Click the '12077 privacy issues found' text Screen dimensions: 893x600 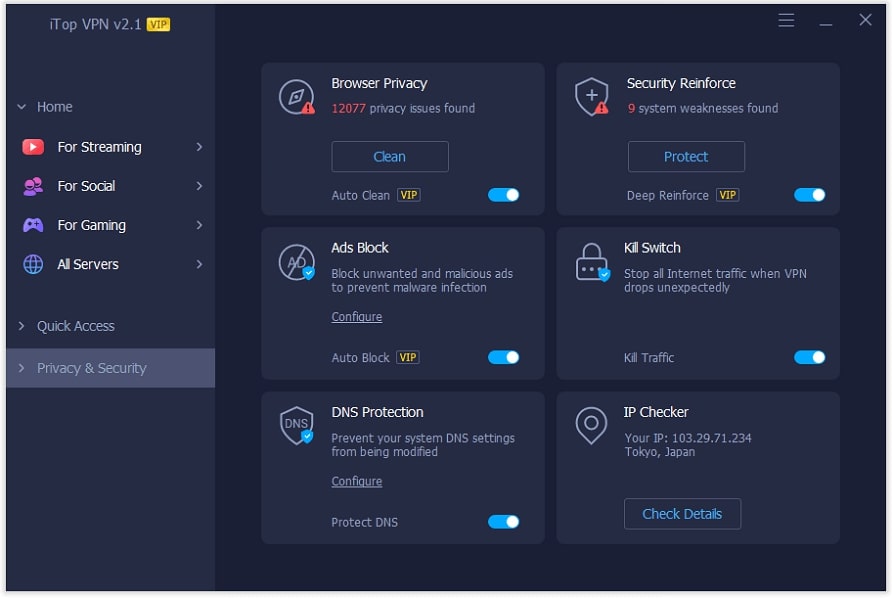[x=403, y=108]
